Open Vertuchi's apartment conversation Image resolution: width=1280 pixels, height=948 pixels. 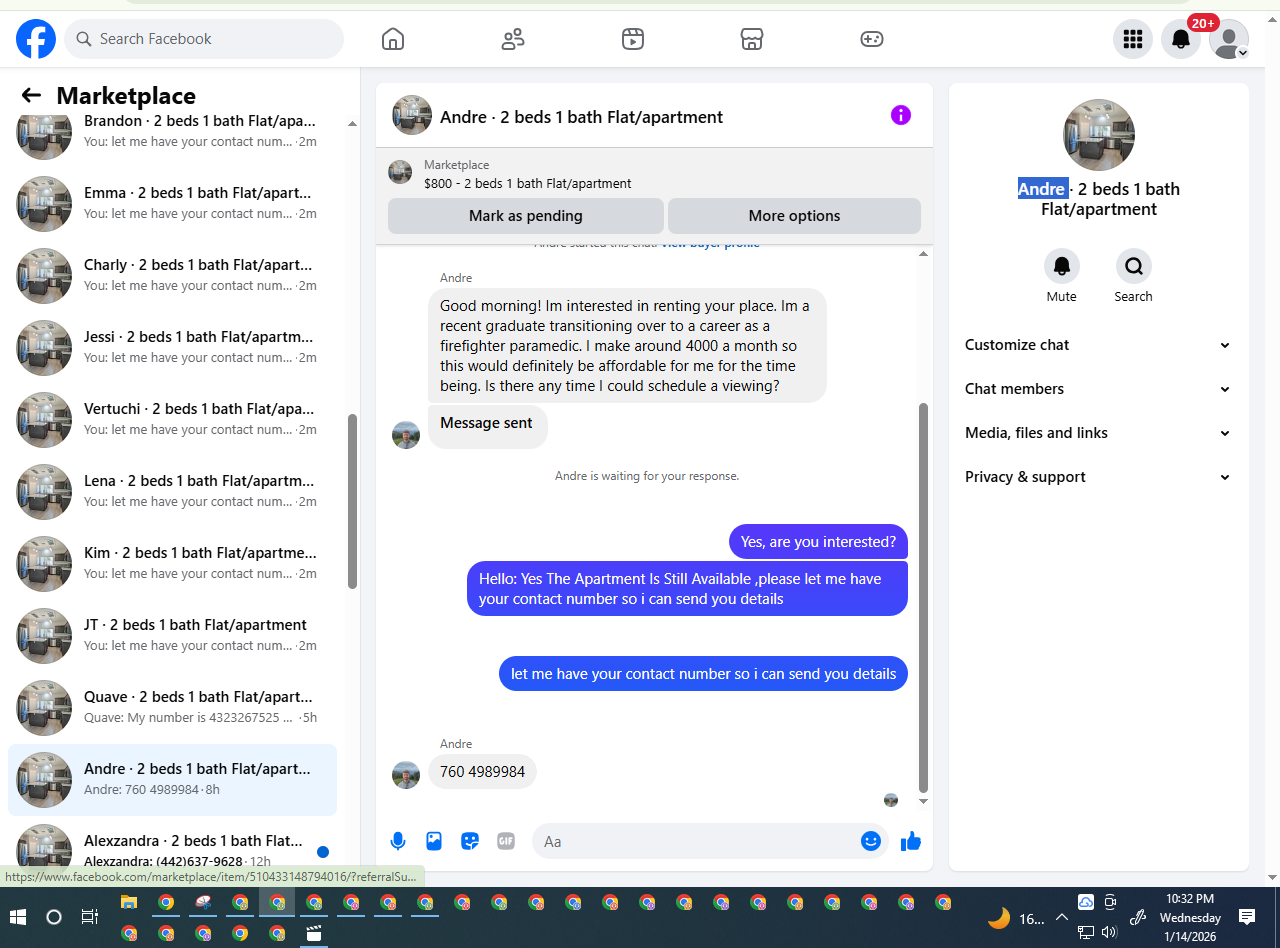click(173, 420)
